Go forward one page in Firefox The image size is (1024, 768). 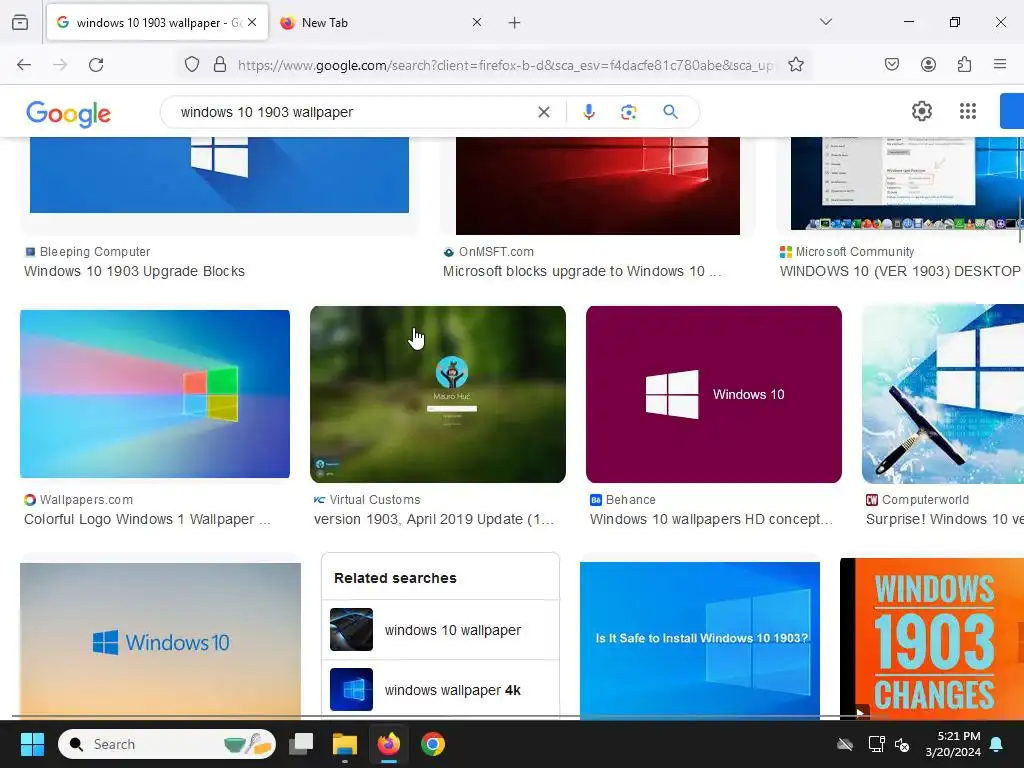click(60, 65)
